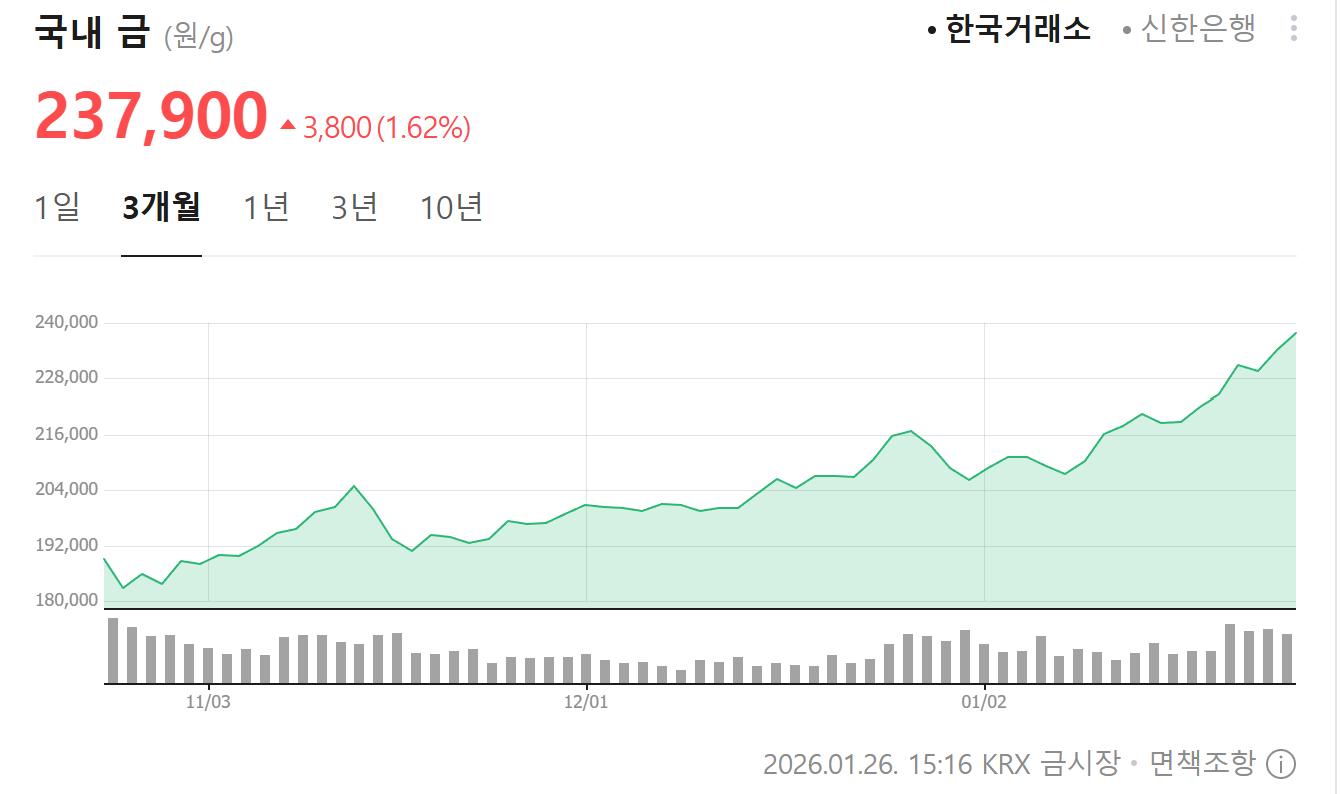The width and height of the screenshot is (1340, 794).
Task: Click the 01/02 date marker on axis
Action: pyautogui.click(x=984, y=702)
